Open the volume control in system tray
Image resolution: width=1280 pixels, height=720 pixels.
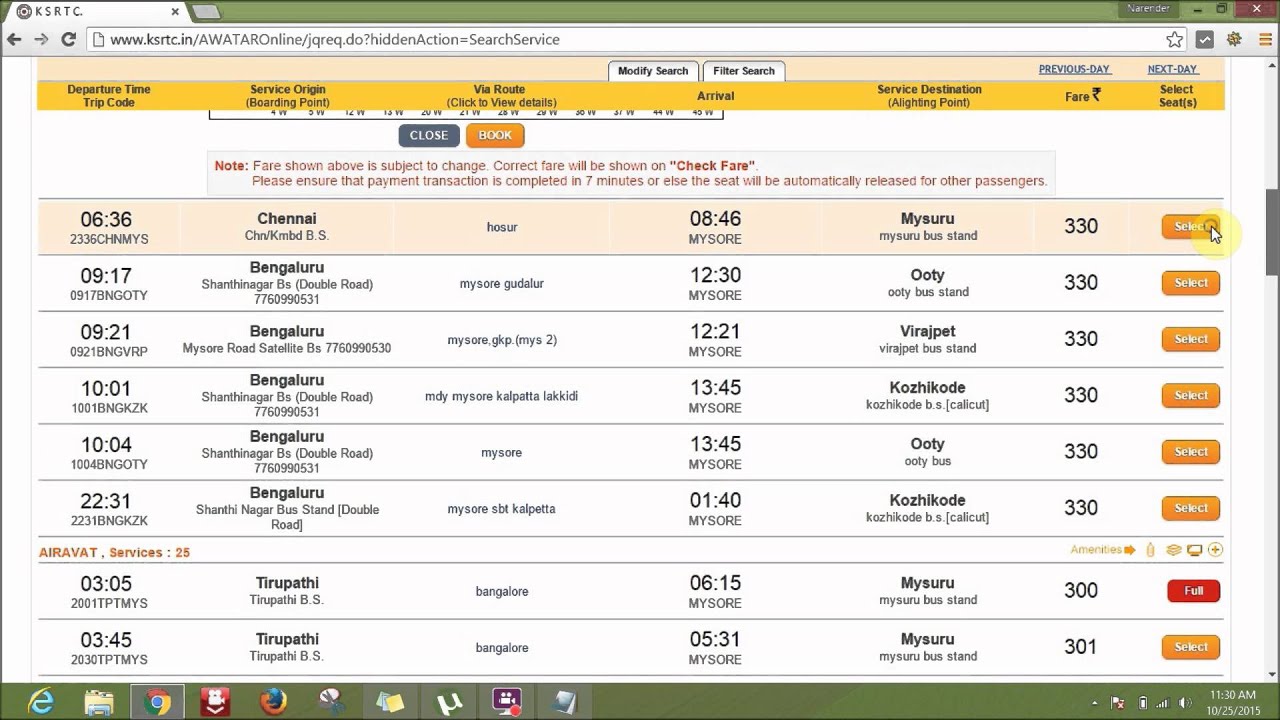(1184, 703)
